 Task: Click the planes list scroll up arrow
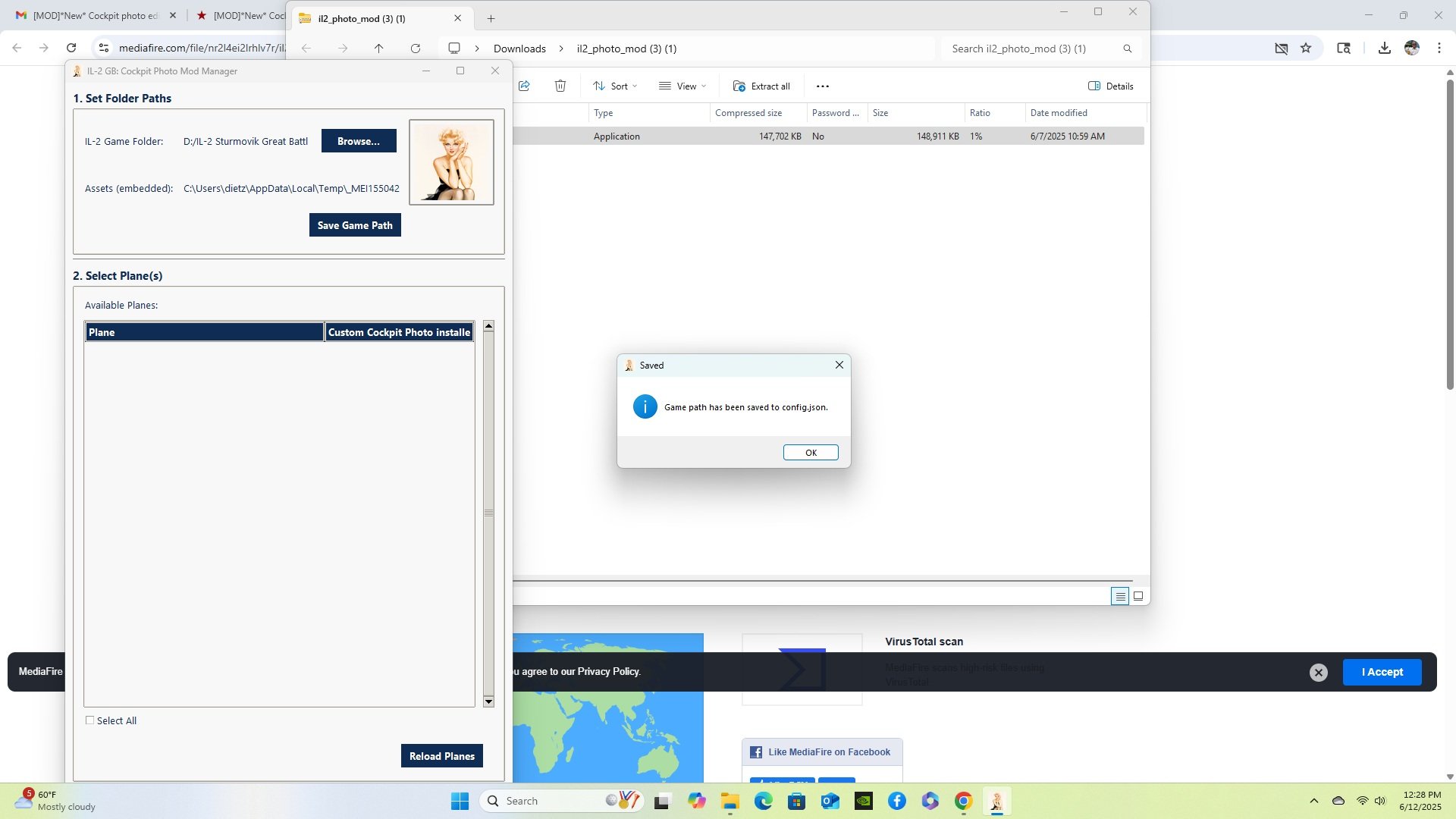pos(488,326)
